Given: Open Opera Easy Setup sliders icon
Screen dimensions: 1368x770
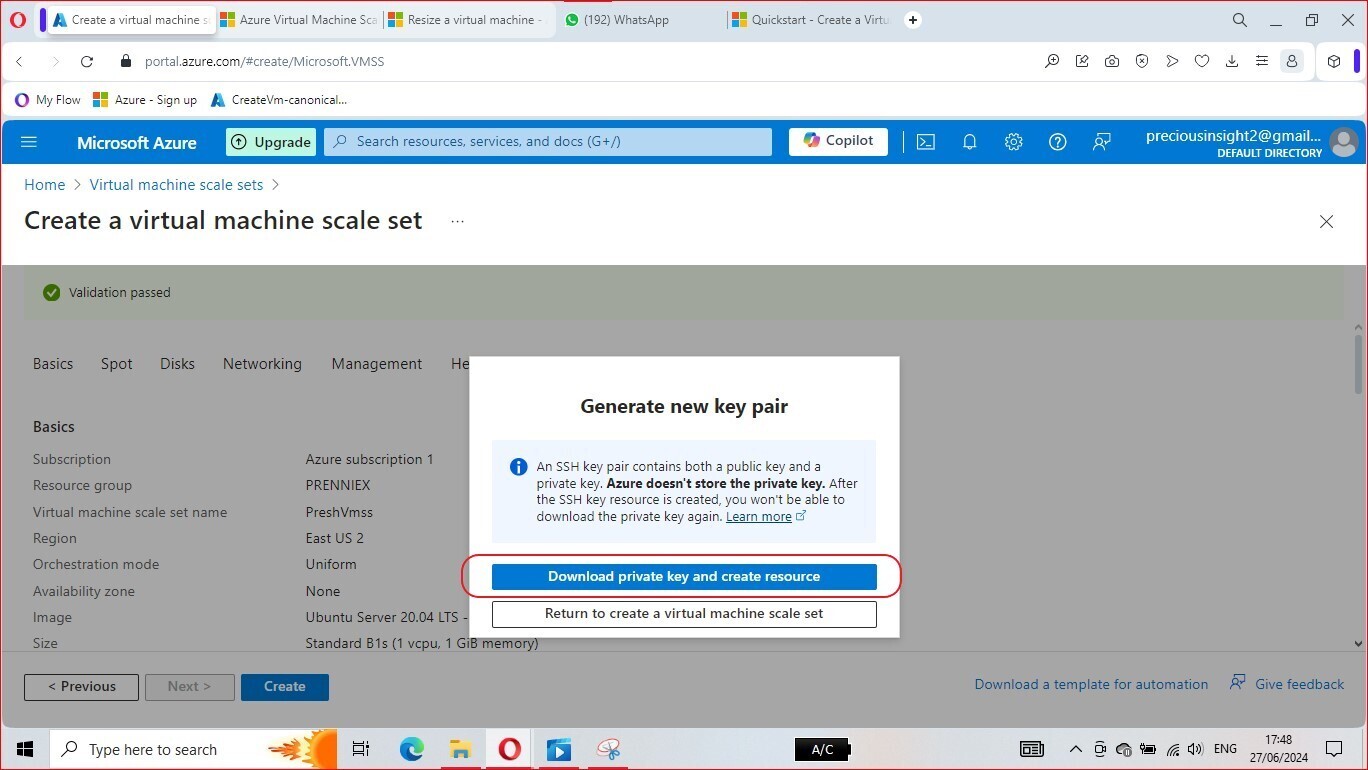Looking at the screenshot, I should coord(1262,61).
